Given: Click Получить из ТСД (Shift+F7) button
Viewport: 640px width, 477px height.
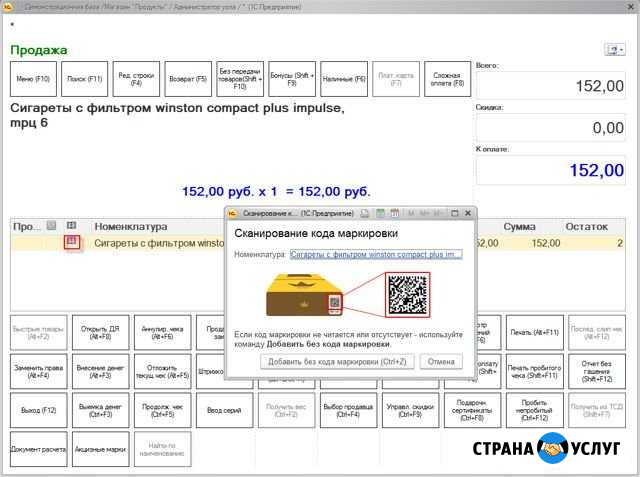Looking at the screenshot, I should (597, 410).
